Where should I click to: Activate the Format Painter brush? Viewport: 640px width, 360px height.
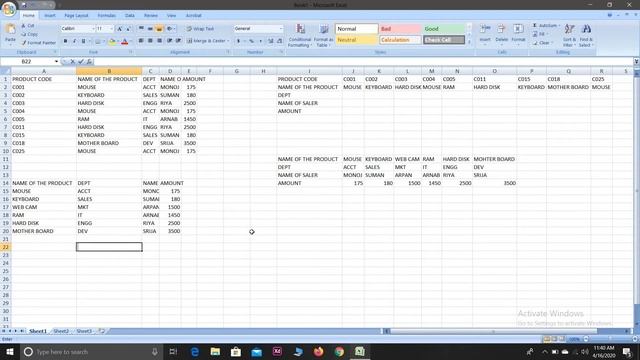click(x=39, y=43)
